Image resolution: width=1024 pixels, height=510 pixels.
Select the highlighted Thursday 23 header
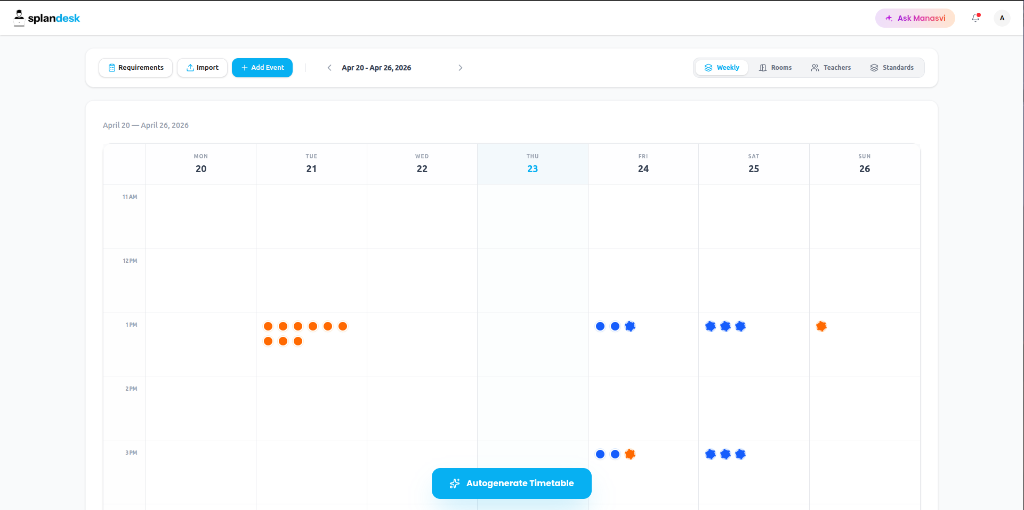(x=533, y=164)
